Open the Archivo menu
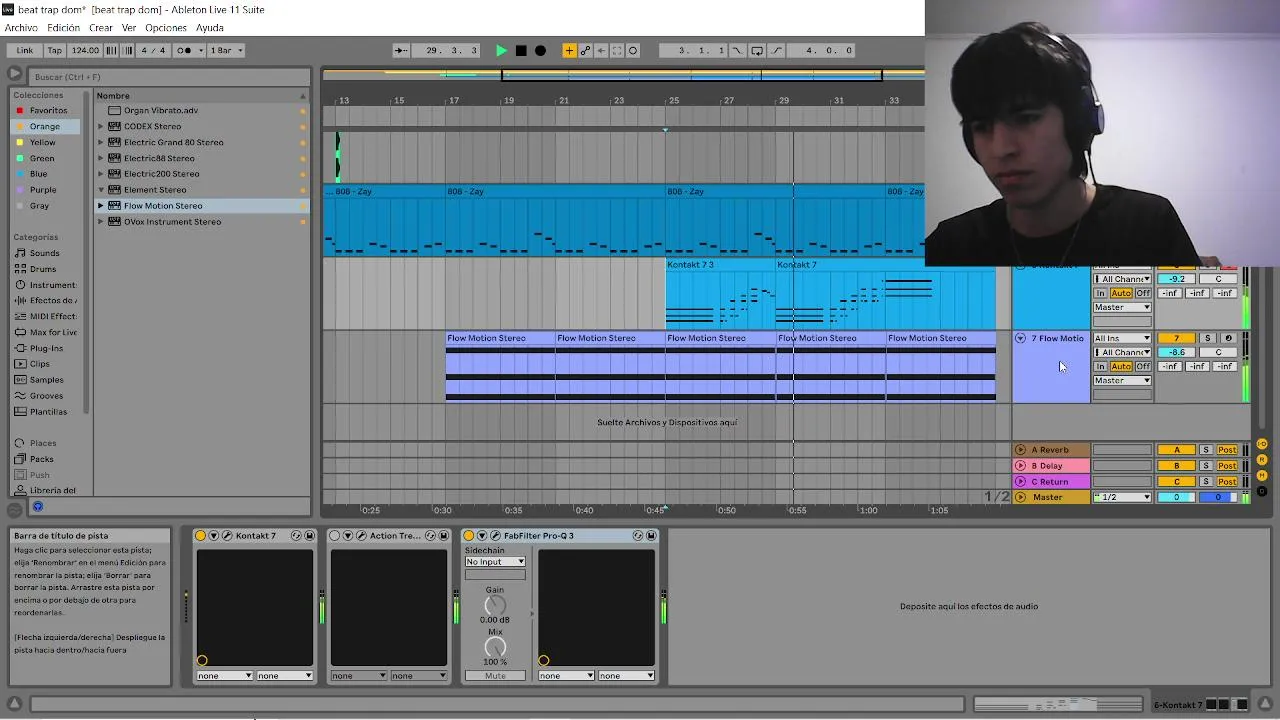Image resolution: width=1280 pixels, height=720 pixels. (21, 28)
